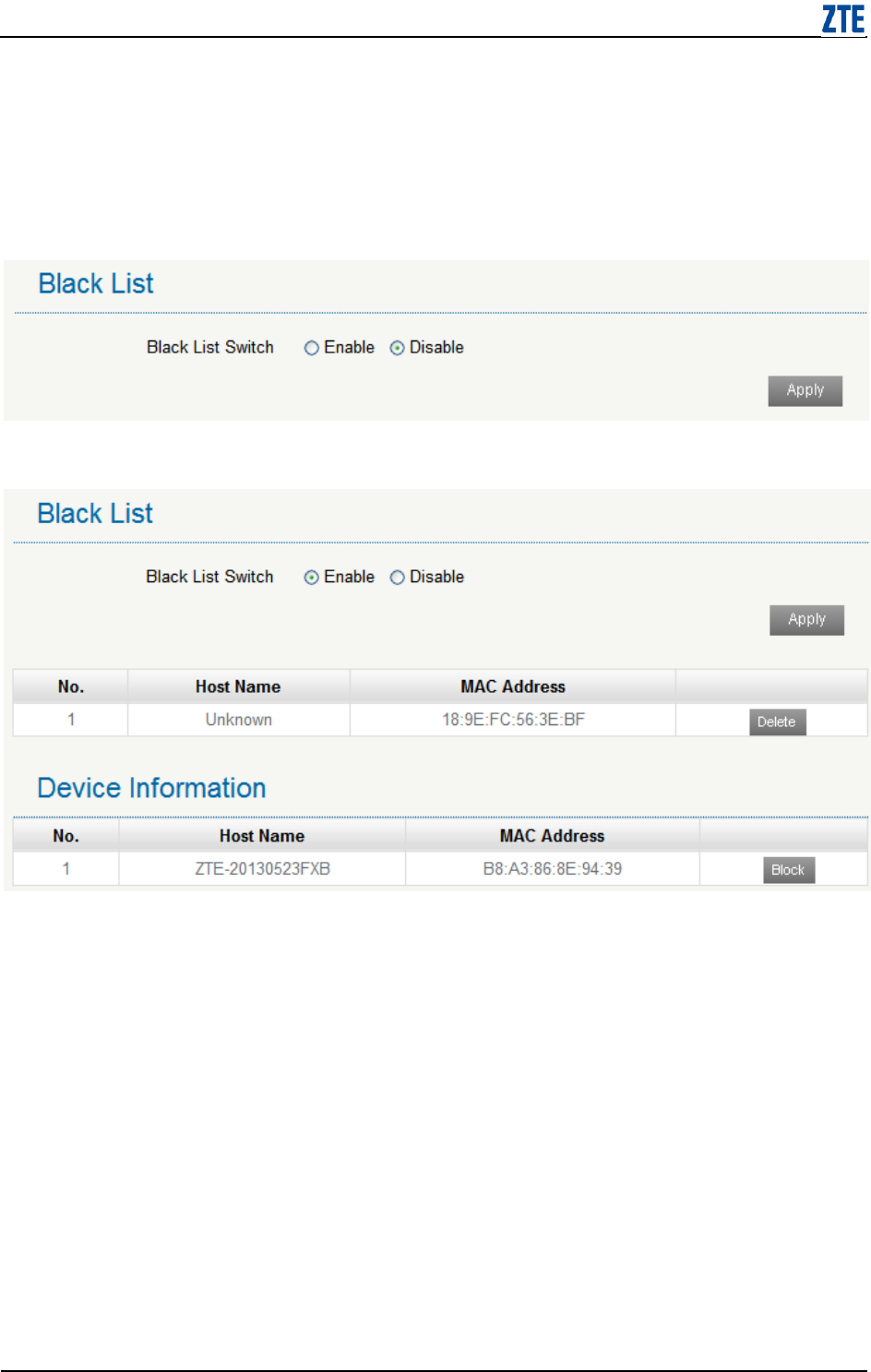Click Apply in the lower Black List panel

coord(806,620)
